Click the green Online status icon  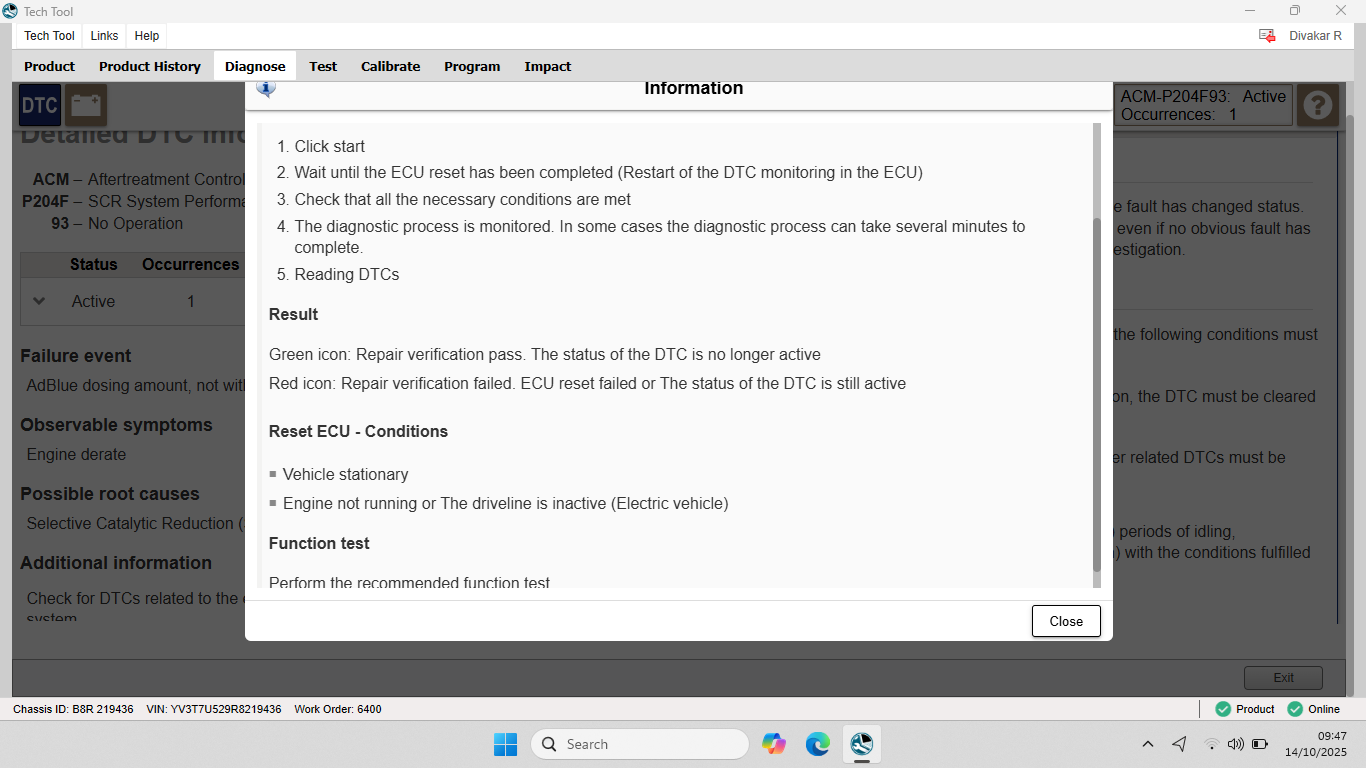pos(1295,709)
